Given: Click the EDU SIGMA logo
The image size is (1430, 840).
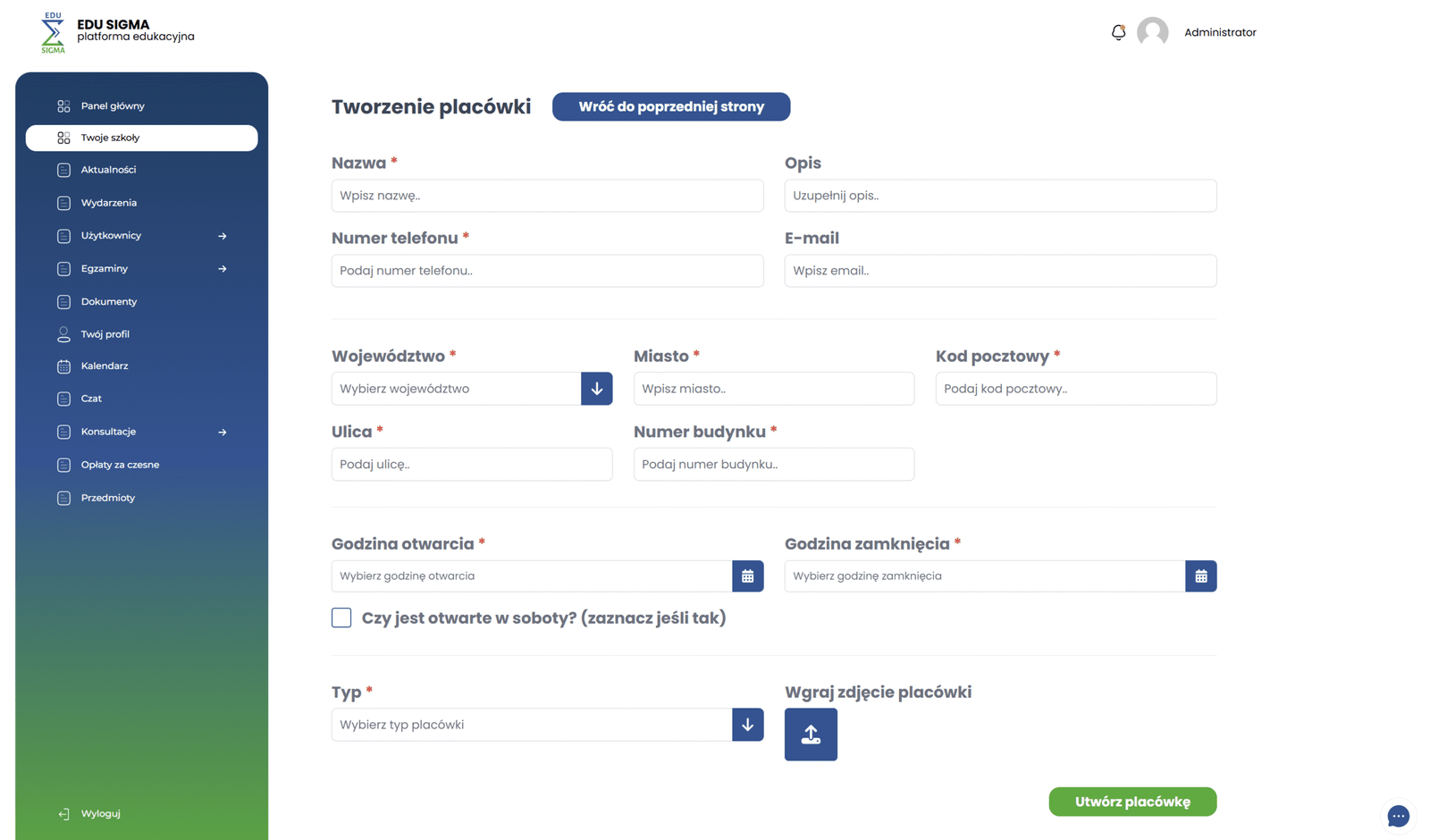Looking at the screenshot, I should pos(54,33).
